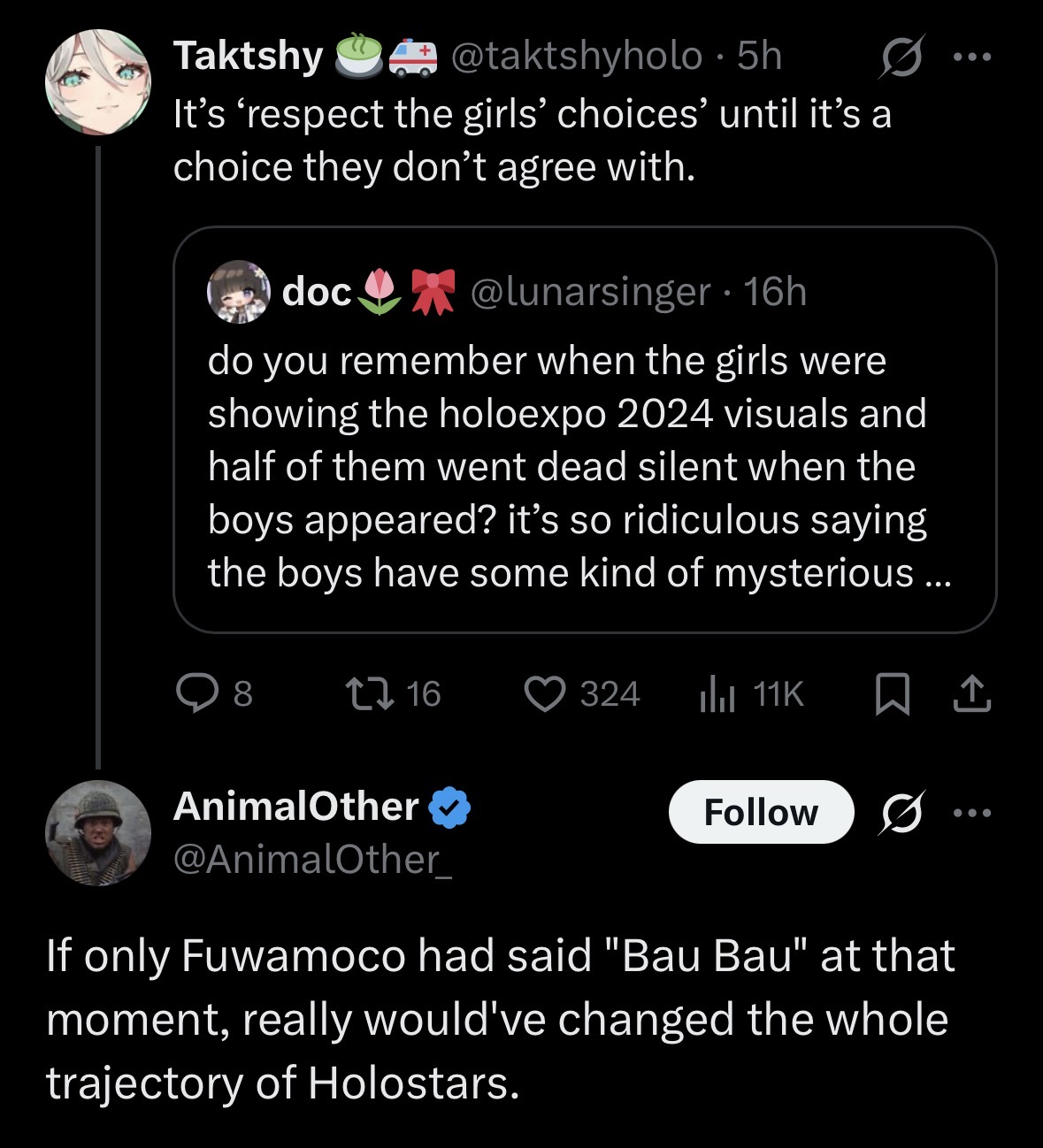This screenshot has width=1043, height=1148.
Task: Open more options for Taktshy's tweet
Action: click(972, 57)
